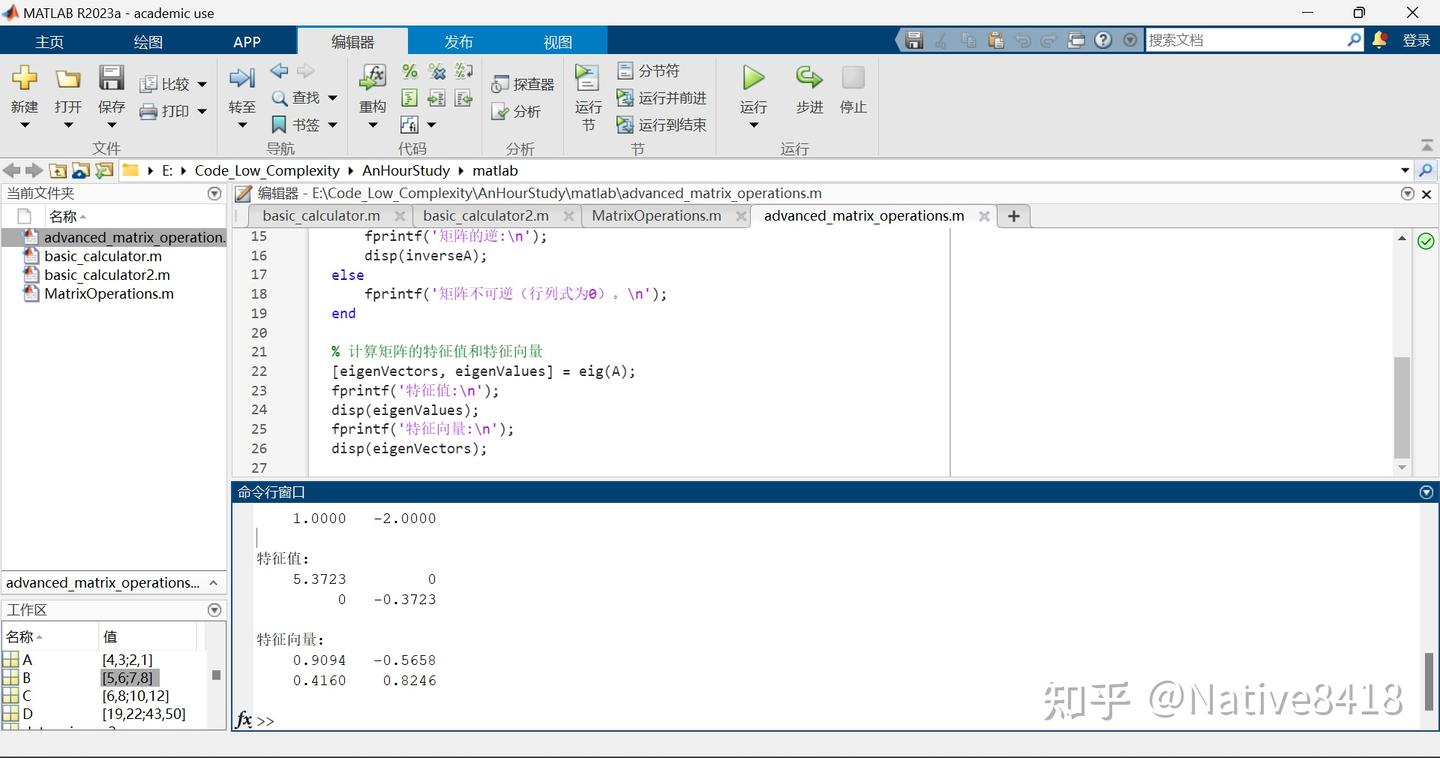The width and height of the screenshot is (1440, 758).
Task: Expand the 书签 dropdown arrow
Action: (332, 125)
